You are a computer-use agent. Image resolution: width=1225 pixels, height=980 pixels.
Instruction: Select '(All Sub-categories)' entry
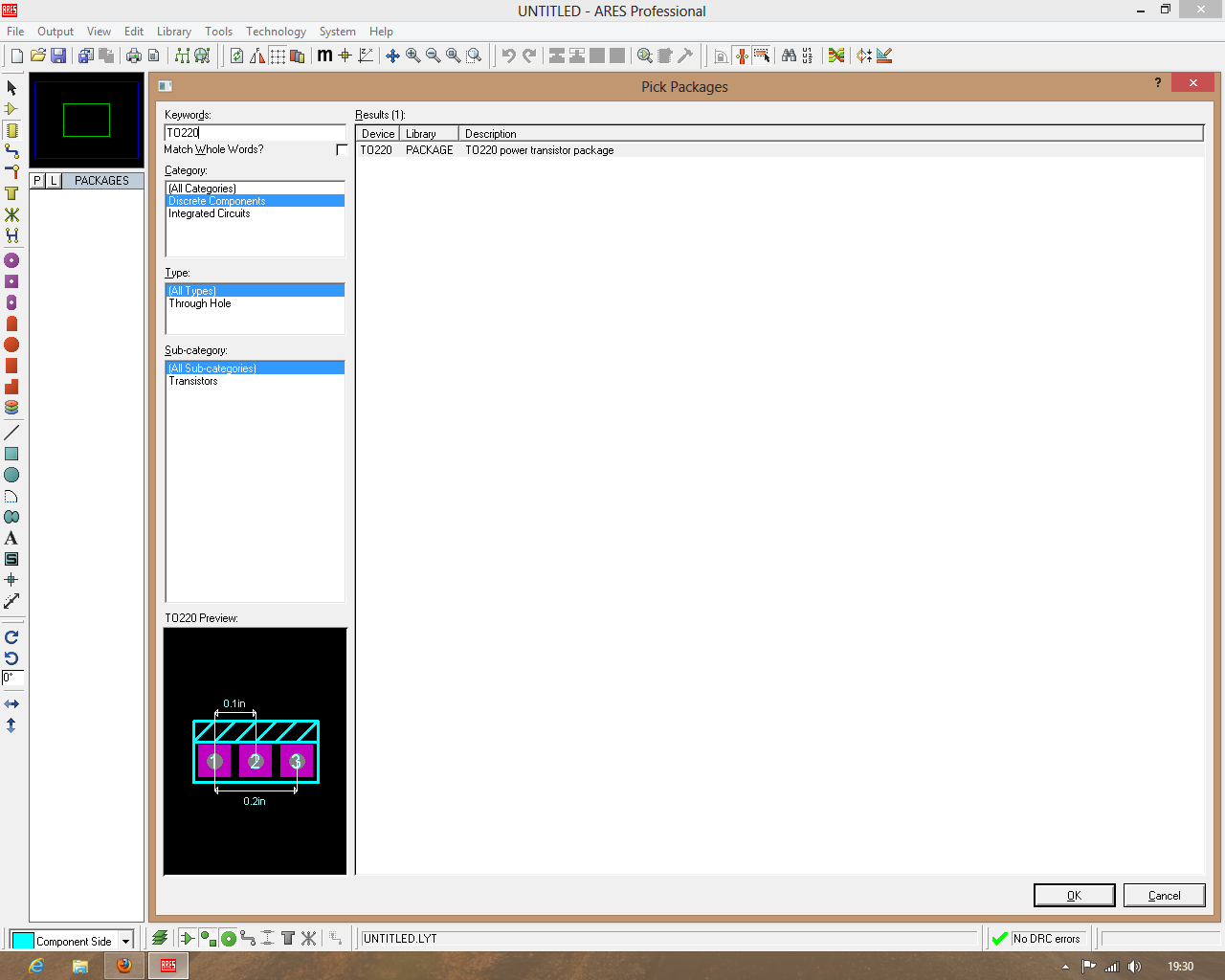tap(255, 368)
